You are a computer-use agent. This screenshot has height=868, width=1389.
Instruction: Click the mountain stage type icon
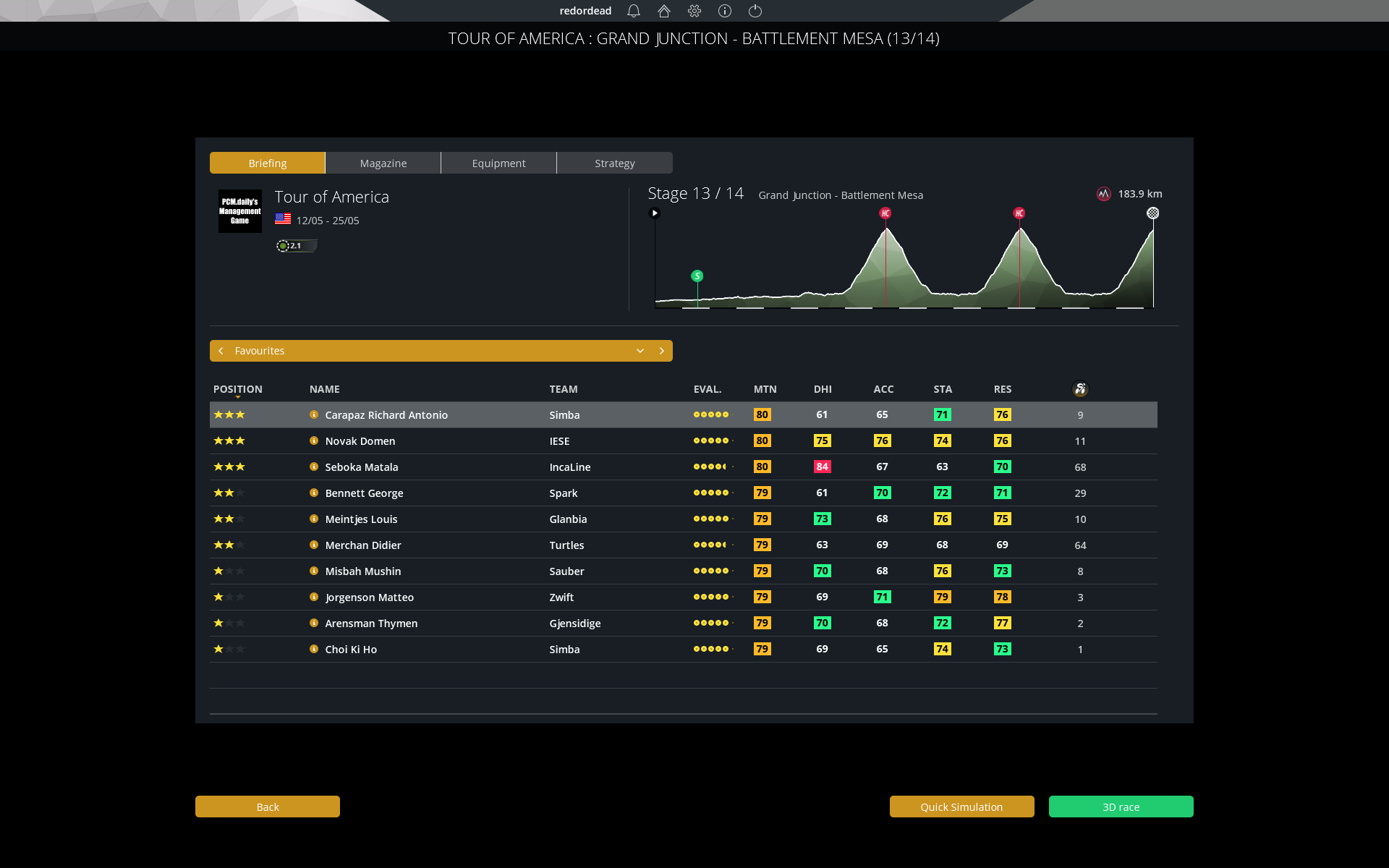(x=1103, y=194)
